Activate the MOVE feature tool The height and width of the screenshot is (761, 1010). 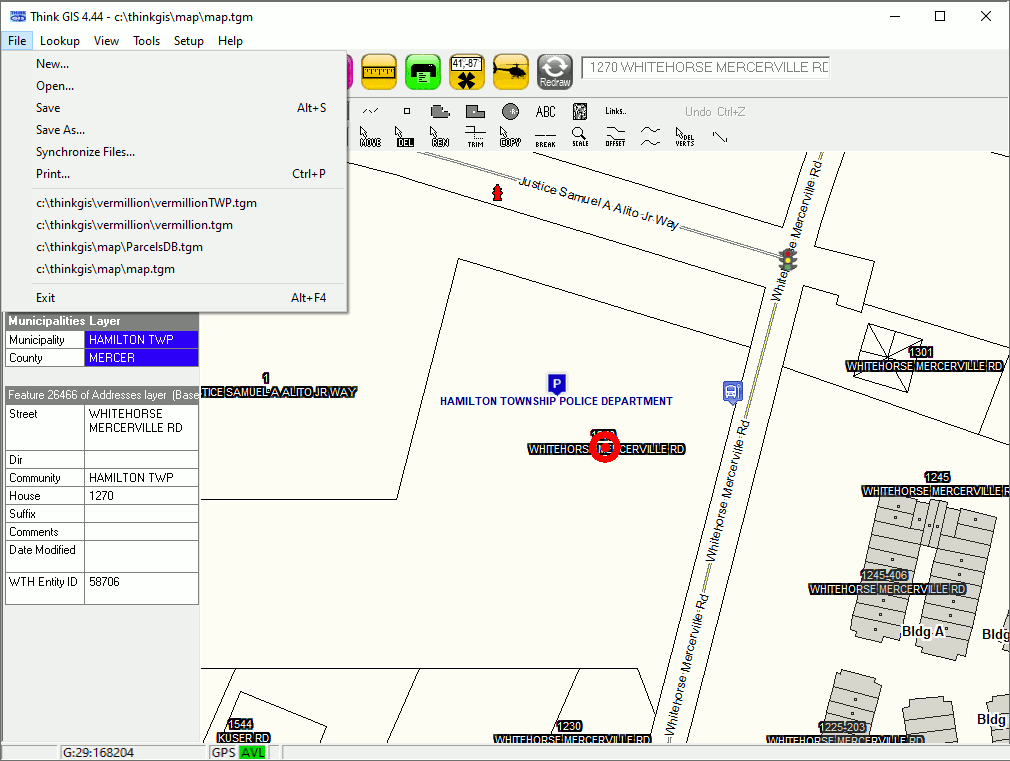tap(370, 137)
